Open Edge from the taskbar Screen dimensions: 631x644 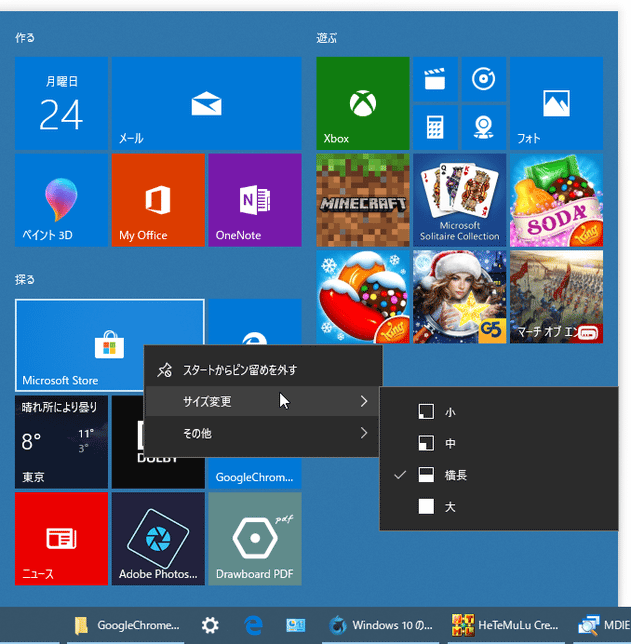[253, 625]
